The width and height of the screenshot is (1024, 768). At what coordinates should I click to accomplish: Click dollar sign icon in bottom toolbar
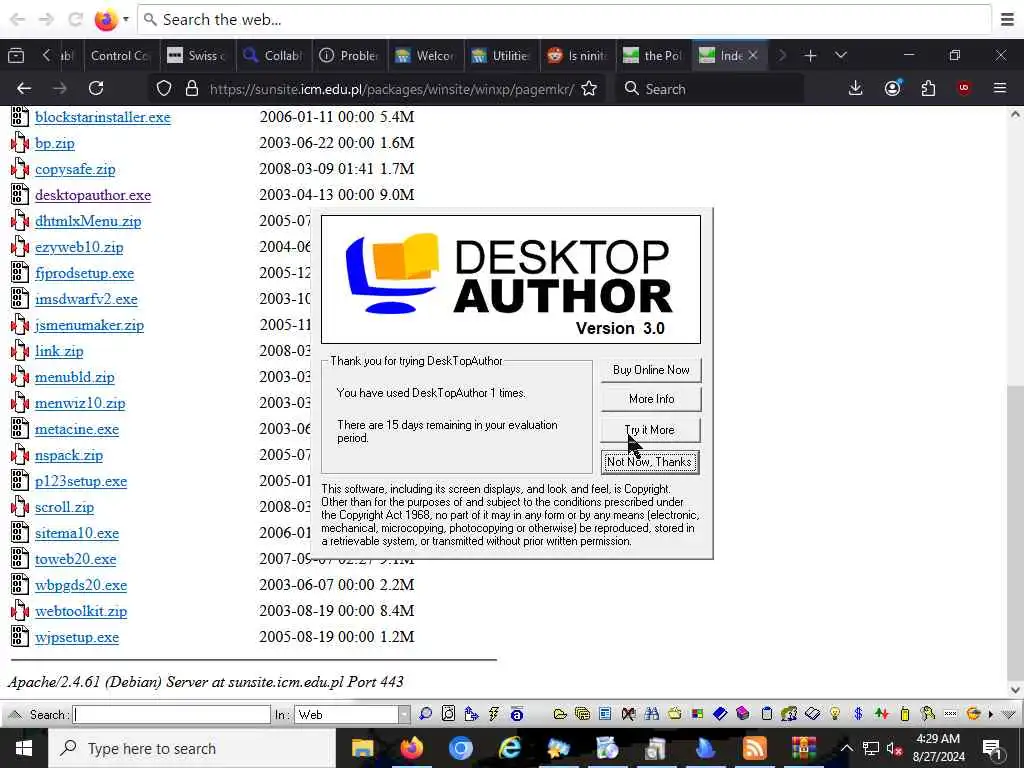point(858,714)
